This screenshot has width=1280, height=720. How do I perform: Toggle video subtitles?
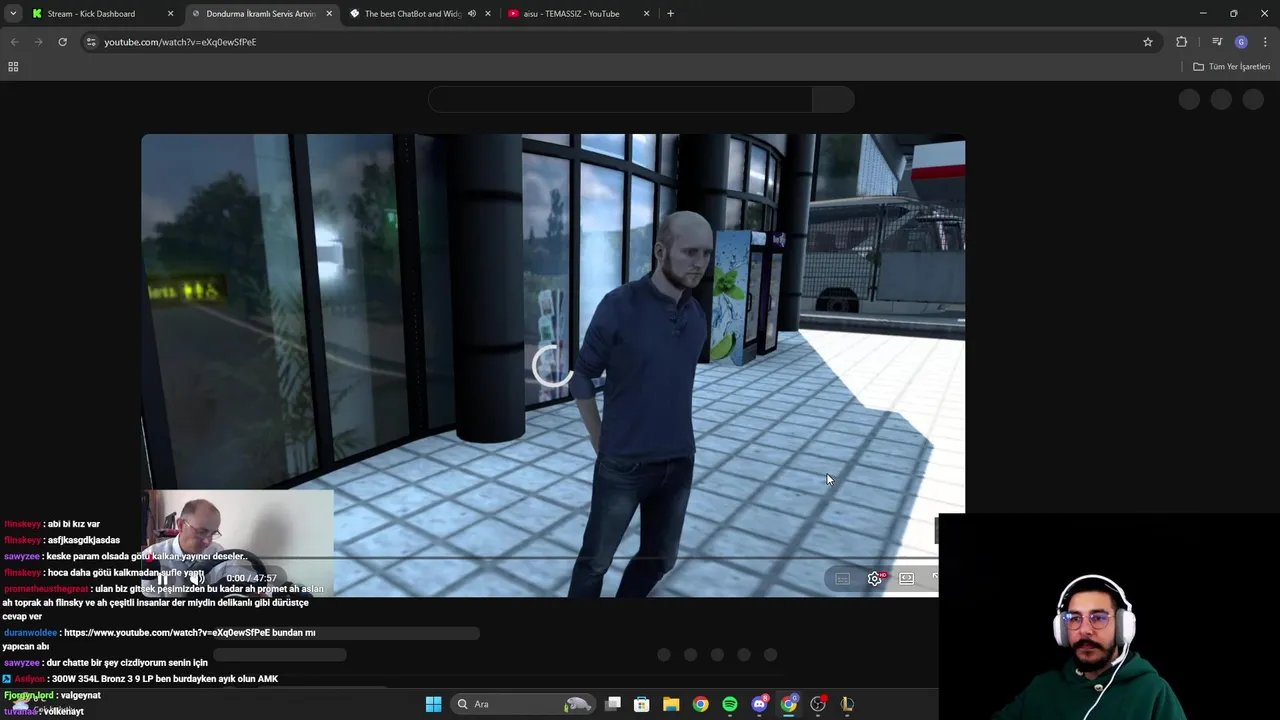pyautogui.click(x=842, y=578)
